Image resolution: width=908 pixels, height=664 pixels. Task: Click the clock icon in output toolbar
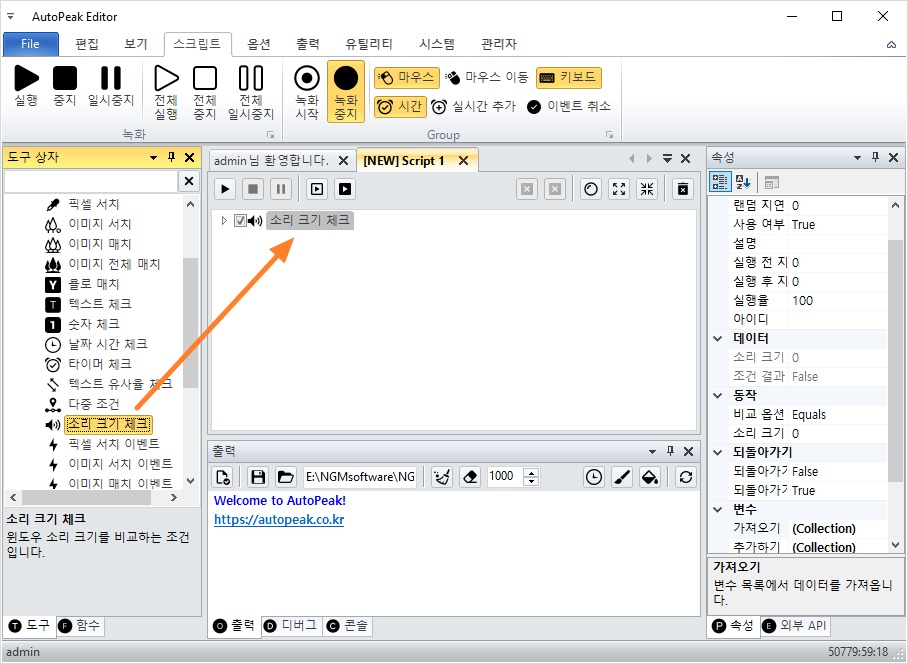point(594,477)
